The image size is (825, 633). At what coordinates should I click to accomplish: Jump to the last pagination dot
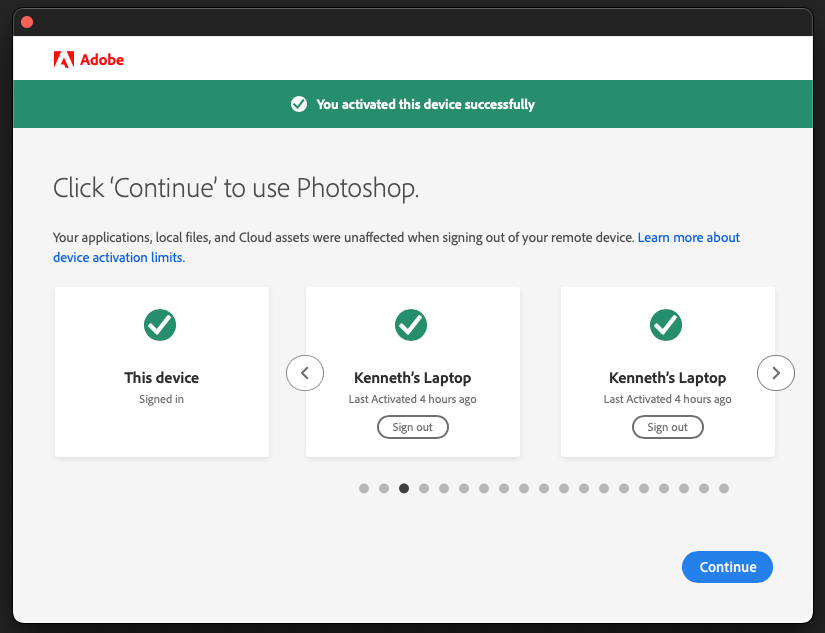(724, 488)
